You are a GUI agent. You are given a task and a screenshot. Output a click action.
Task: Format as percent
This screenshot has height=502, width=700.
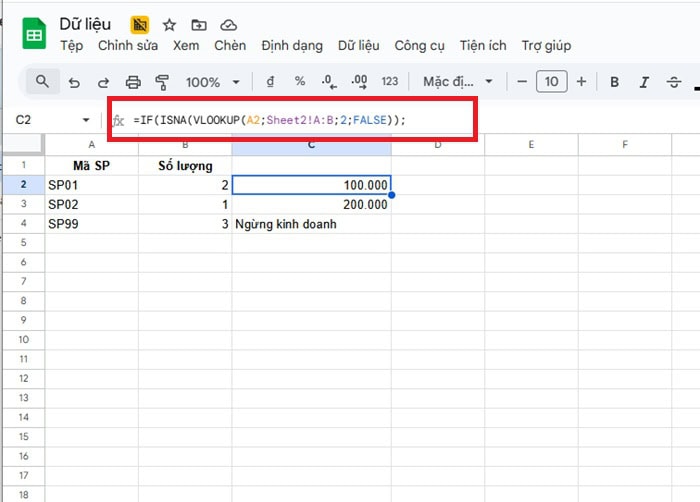coord(299,82)
